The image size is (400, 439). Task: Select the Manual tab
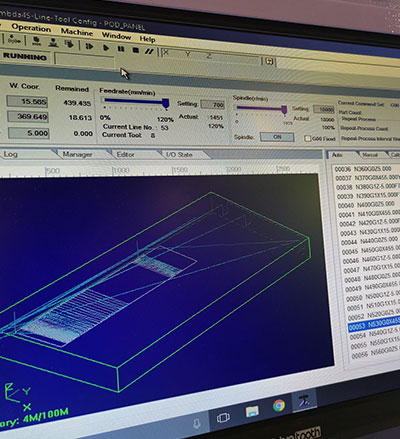tap(370, 155)
